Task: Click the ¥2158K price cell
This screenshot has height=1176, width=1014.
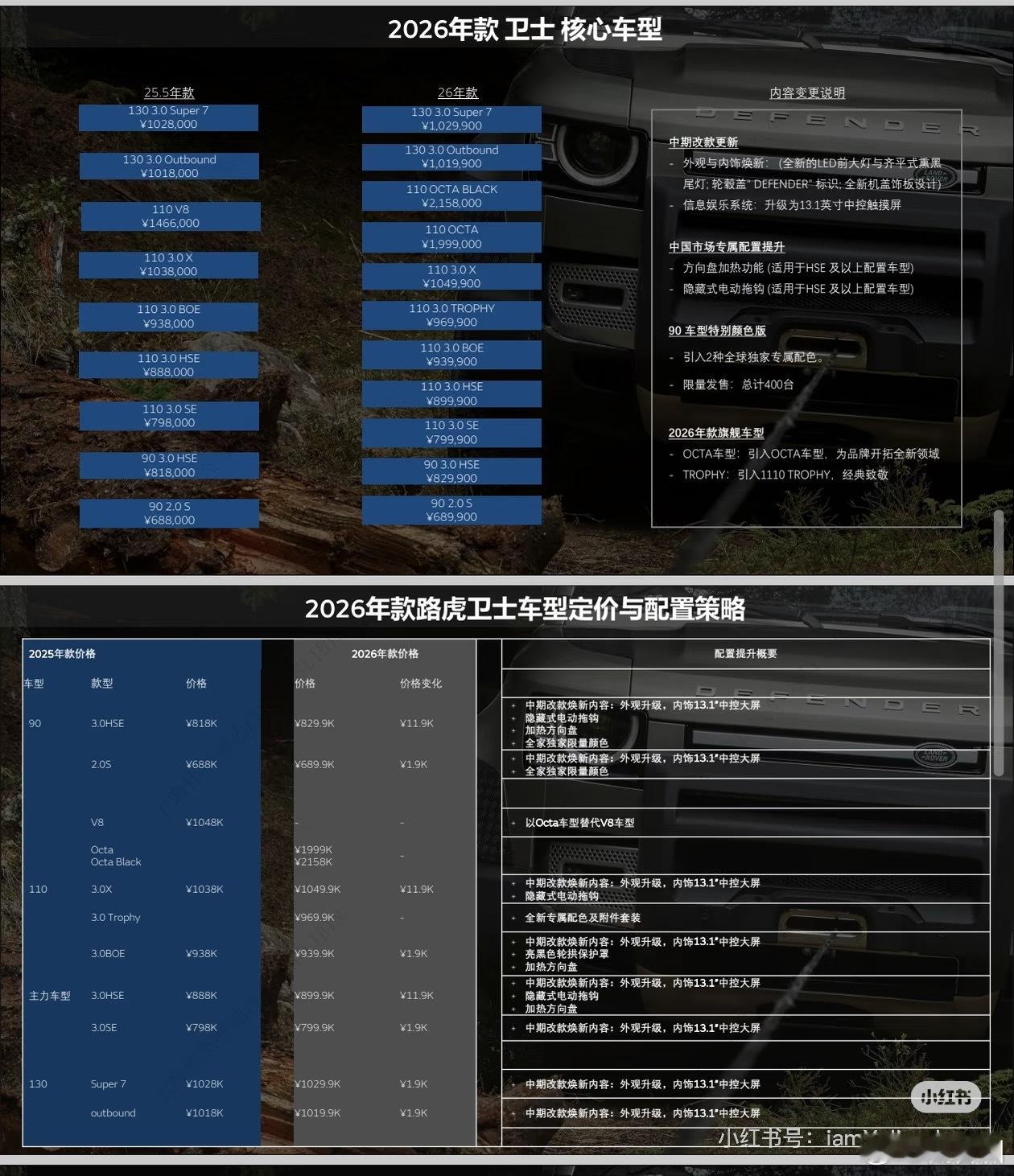Action: coord(314,862)
